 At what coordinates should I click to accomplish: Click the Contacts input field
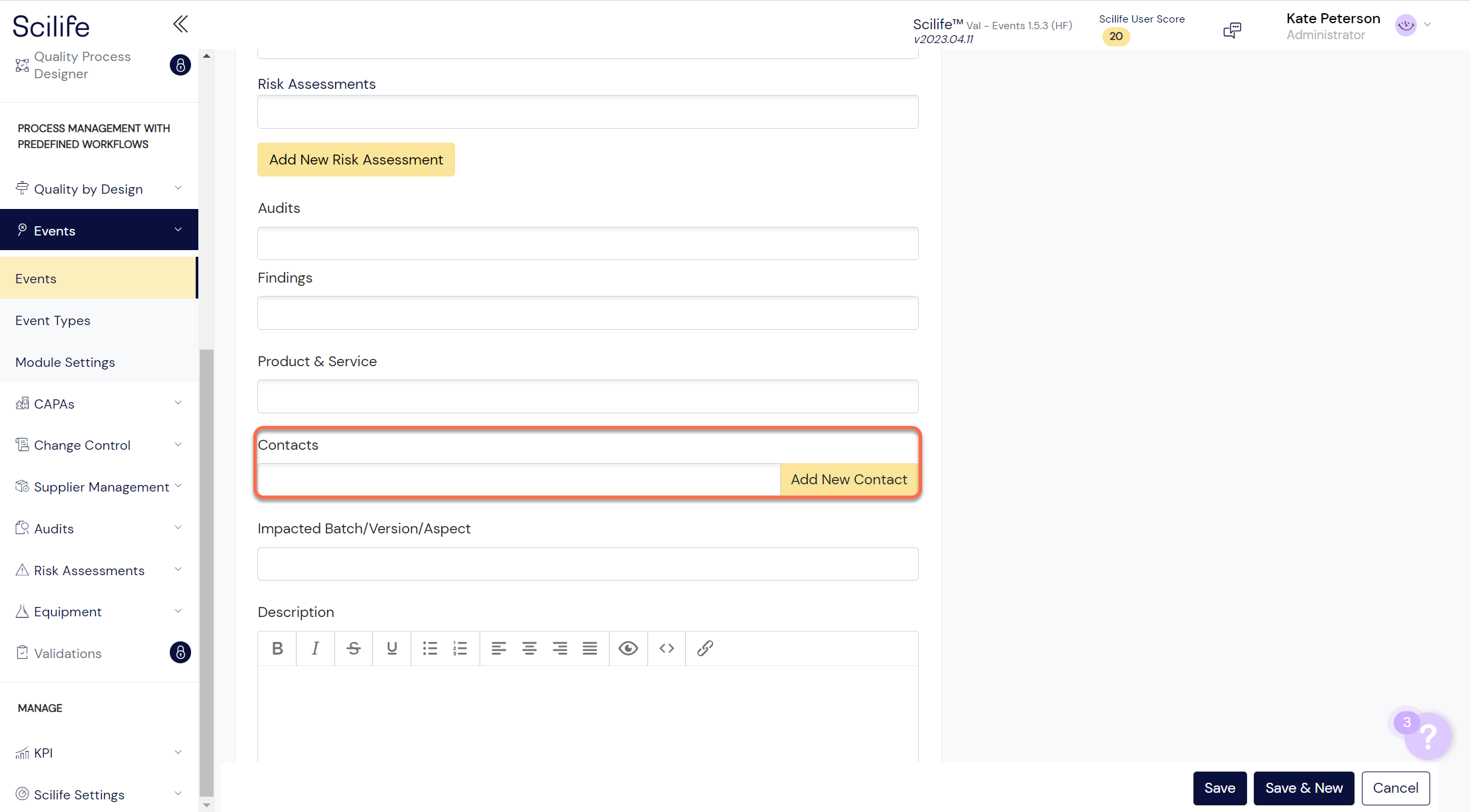pyautogui.click(x=518, y=480)
